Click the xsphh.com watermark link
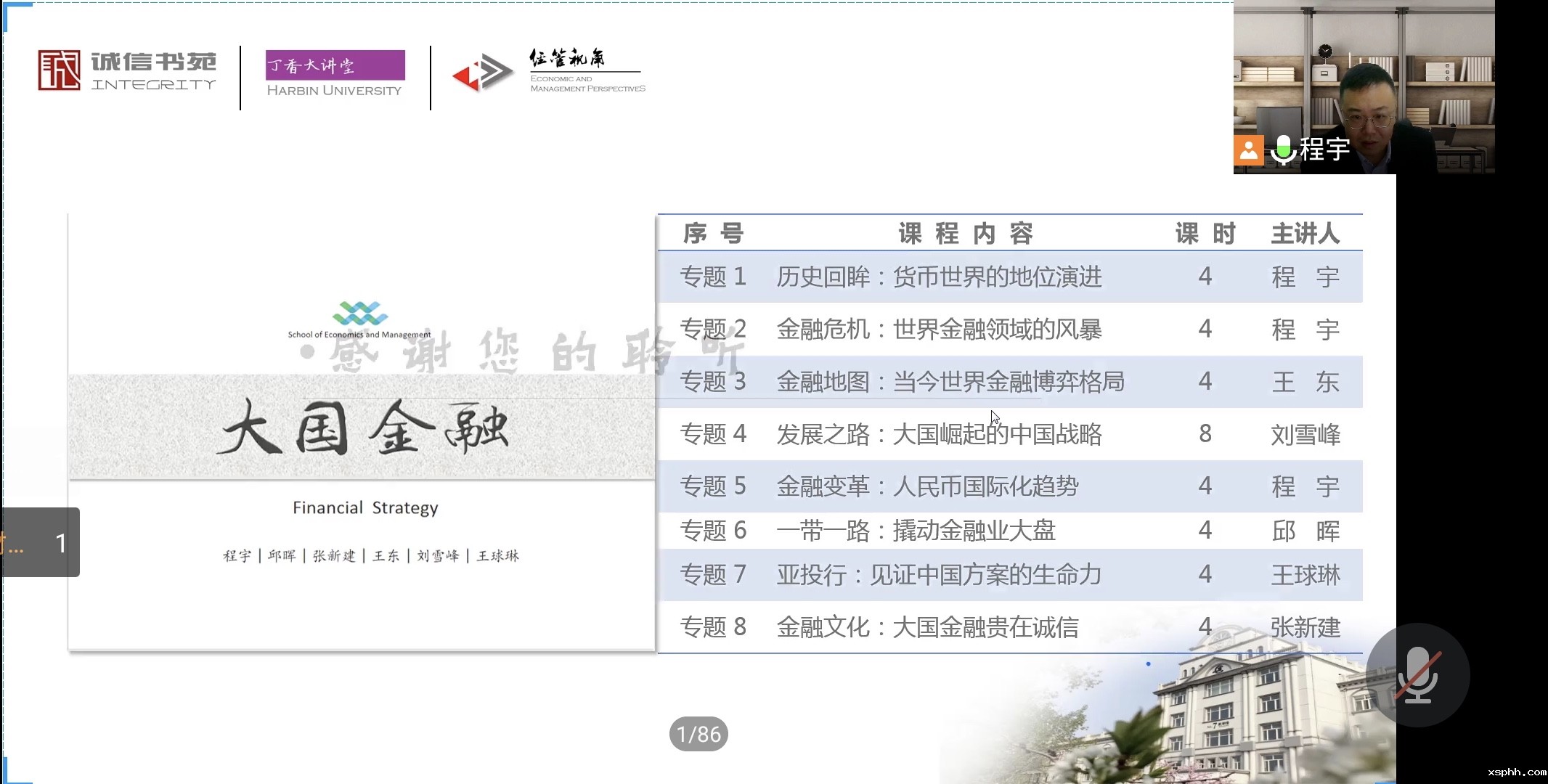The height and width of the screenshot is (784, 1548). (x=1516, y=772)
